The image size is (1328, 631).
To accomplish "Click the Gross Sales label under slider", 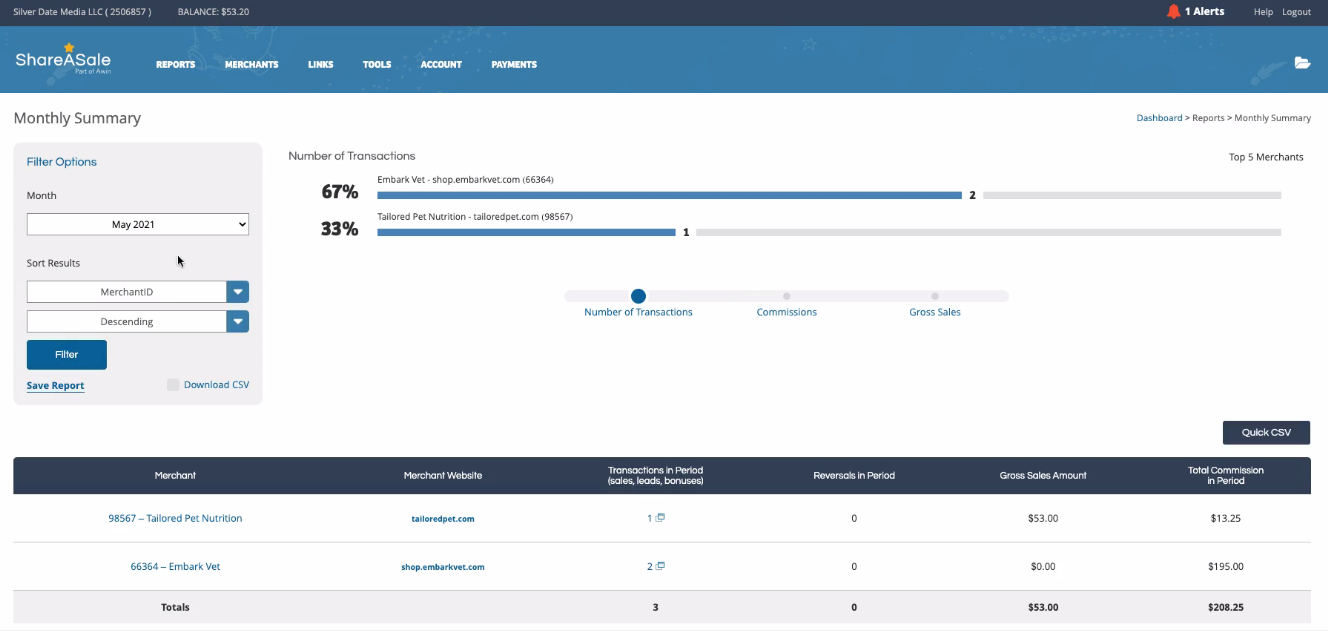I will [935, 312].
